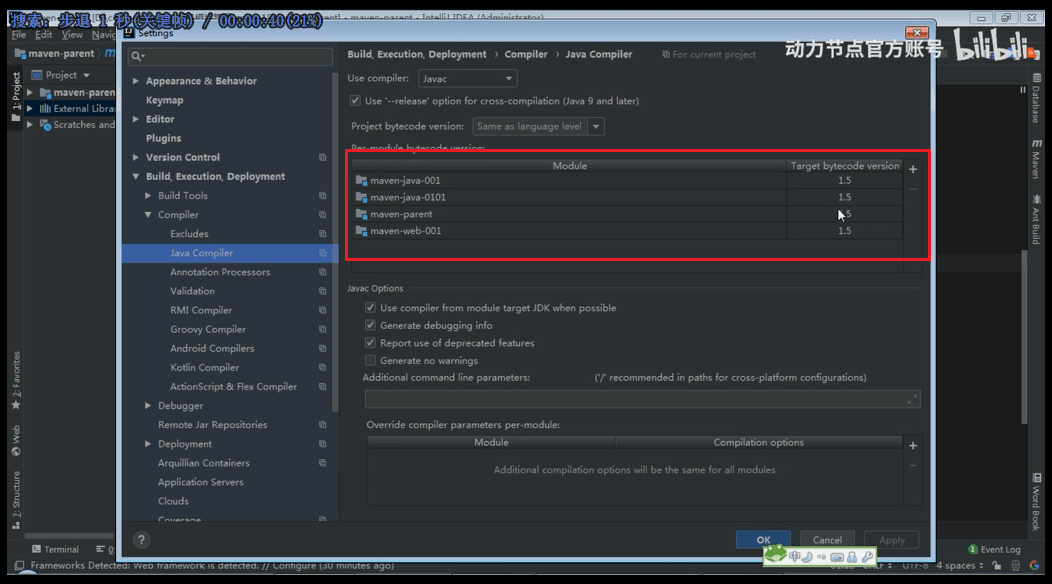Open the Terminal tool window
This screenshot has width=1052, height=584.
point(55,549)
